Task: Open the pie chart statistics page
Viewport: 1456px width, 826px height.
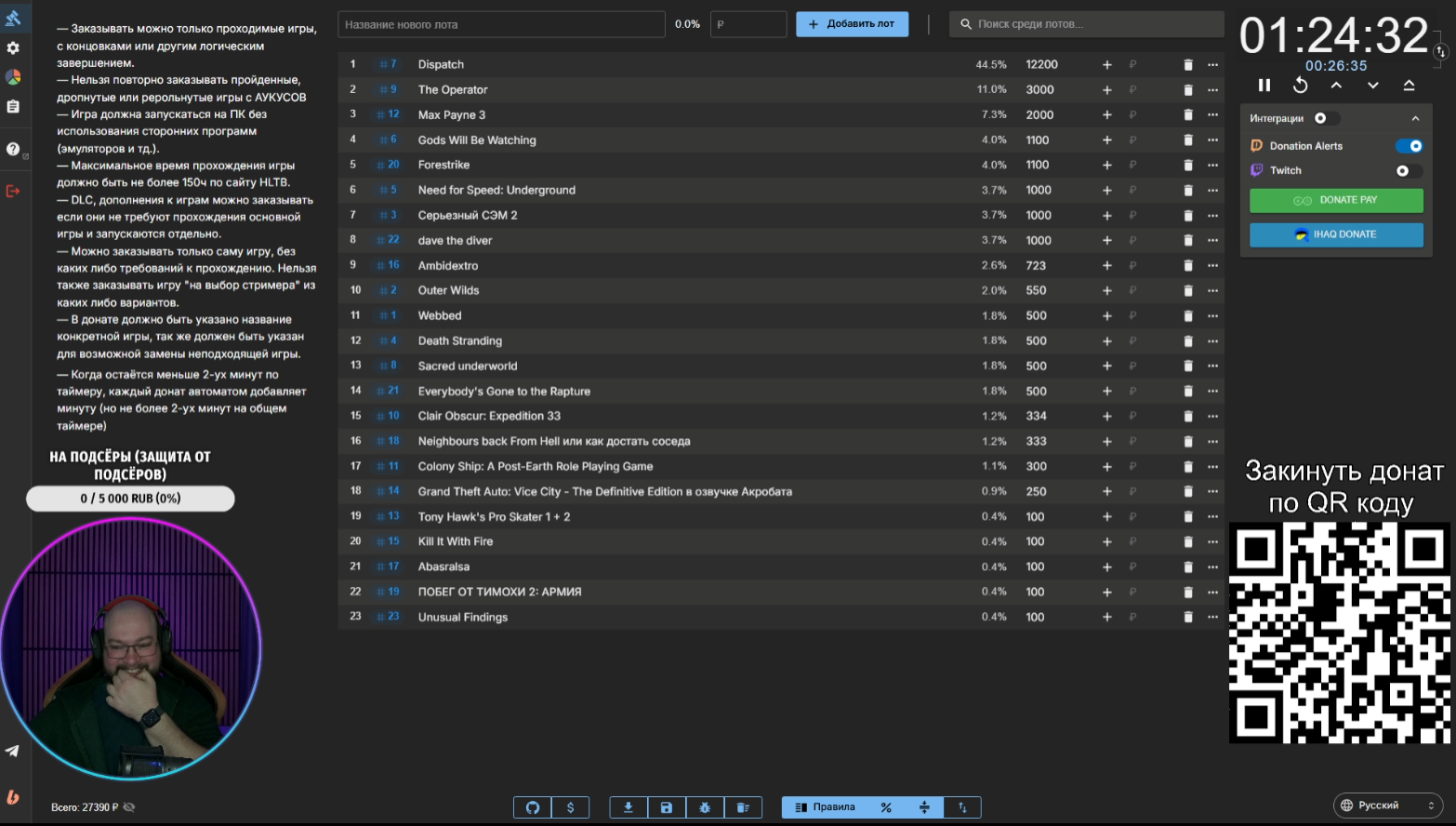Action: 13,77
